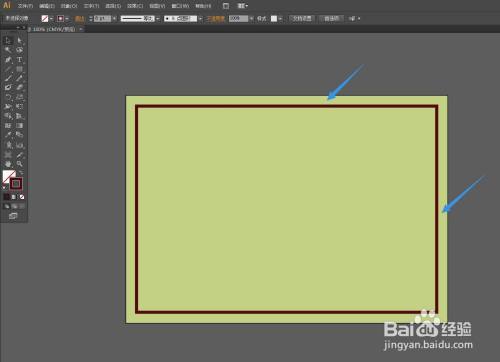Open the 视图(V) View menu
This screenshot has width=500, height=362.
coord(157,6)
